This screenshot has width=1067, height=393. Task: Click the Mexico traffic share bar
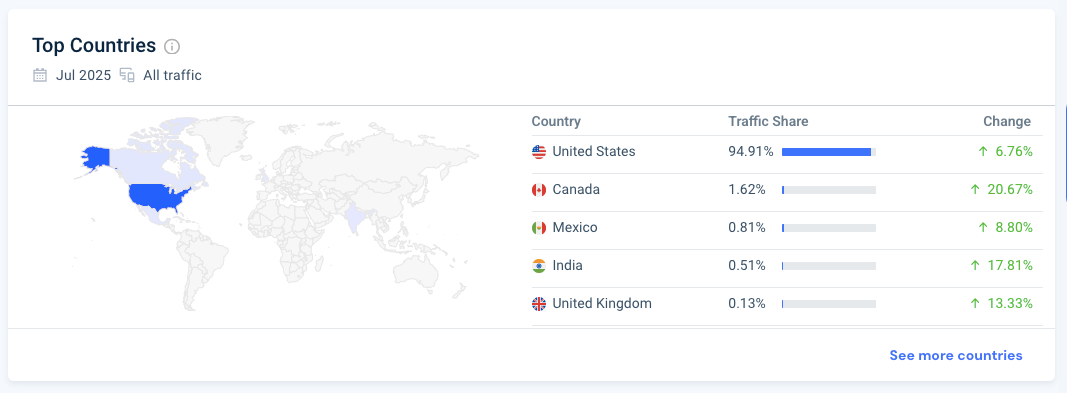coord(829,228)
